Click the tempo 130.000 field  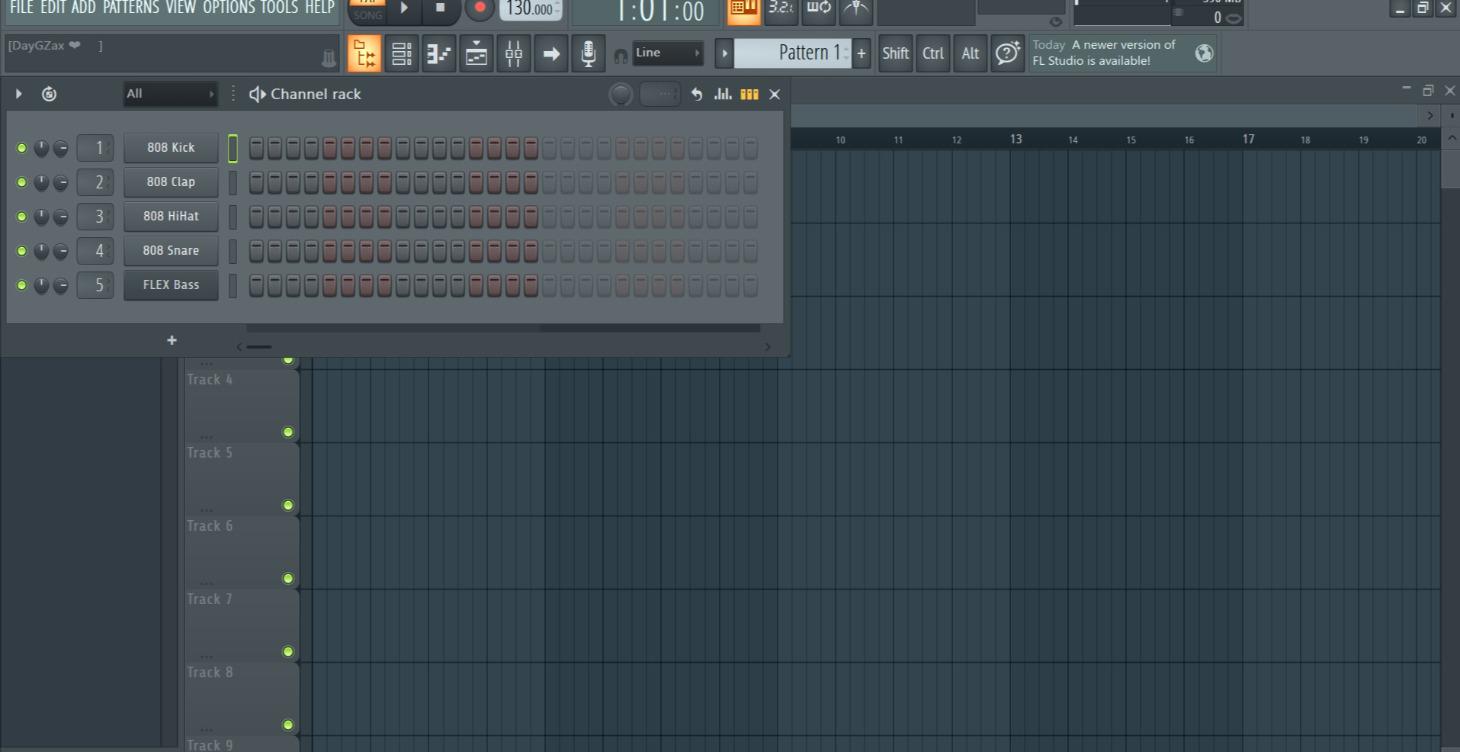[x=531, y=9]
